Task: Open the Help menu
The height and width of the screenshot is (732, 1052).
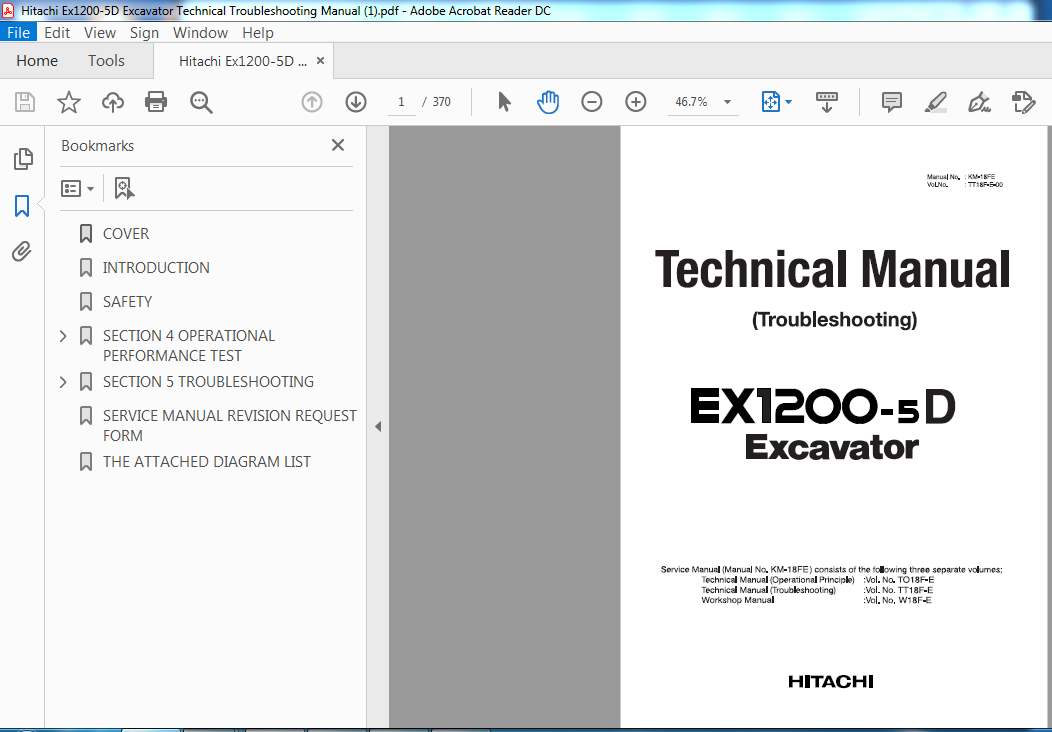Action: pos(258,32)
